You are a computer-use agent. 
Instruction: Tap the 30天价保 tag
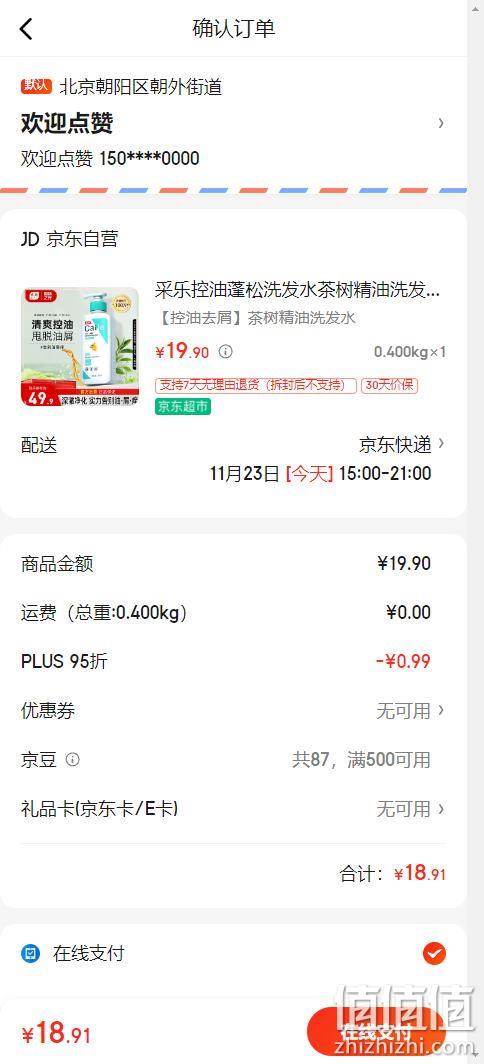tap(390, 385)
